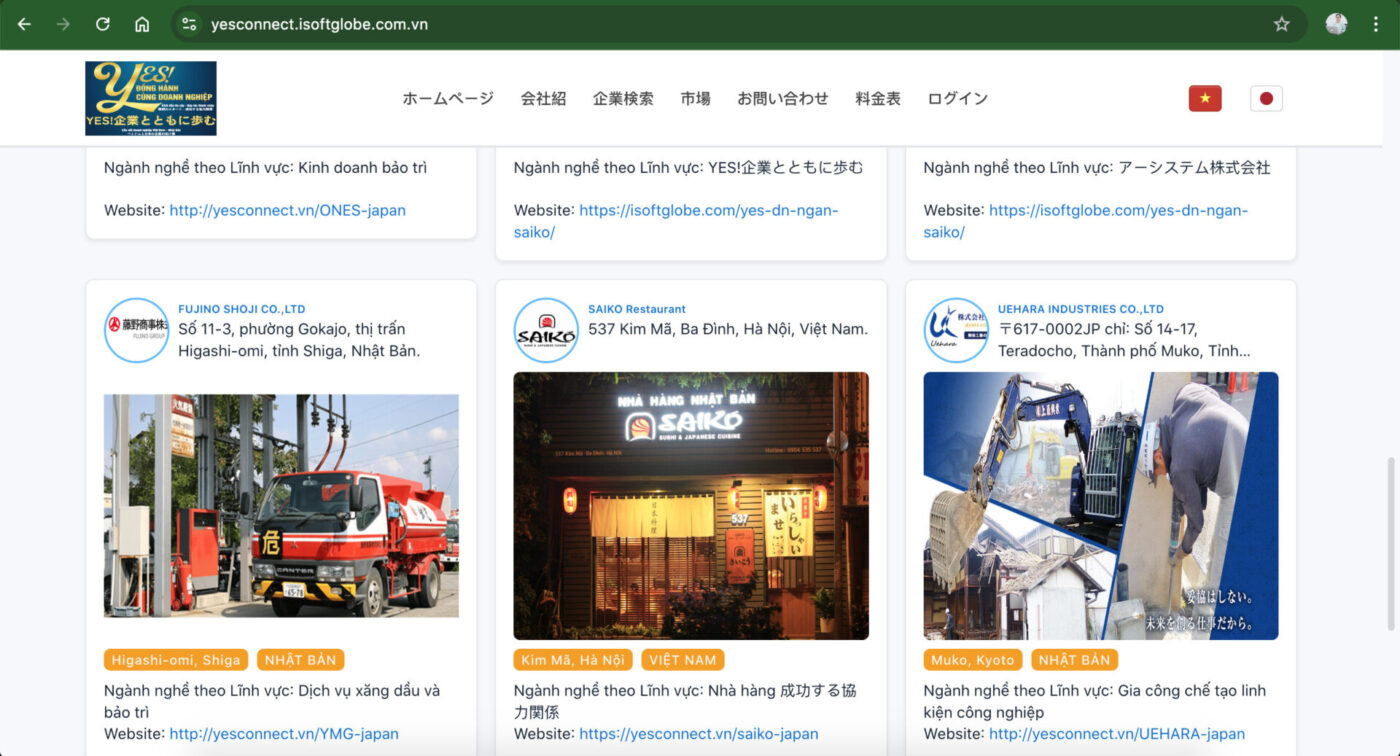Image resolution: width=1400 pixels, height=756 pixels.
Task: Click the browser back arrow
Action: [x=24, y=24]
